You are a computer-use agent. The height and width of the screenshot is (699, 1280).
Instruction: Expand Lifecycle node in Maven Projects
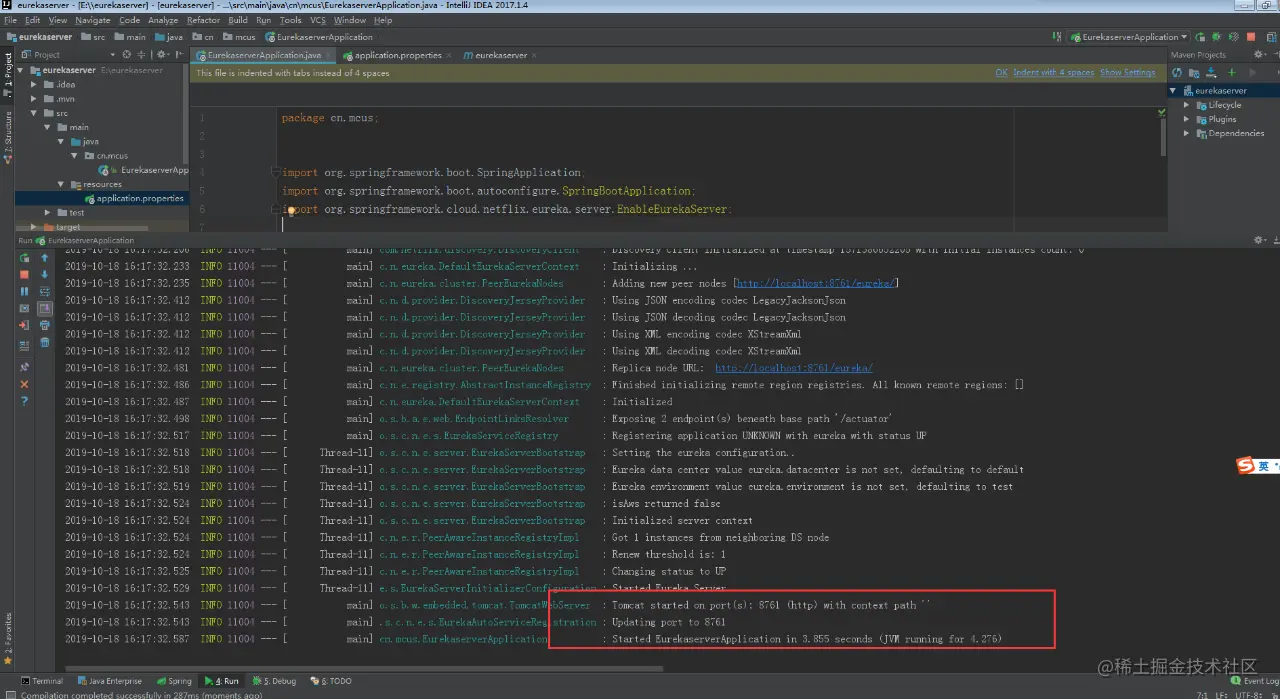tap(1187, 105)
